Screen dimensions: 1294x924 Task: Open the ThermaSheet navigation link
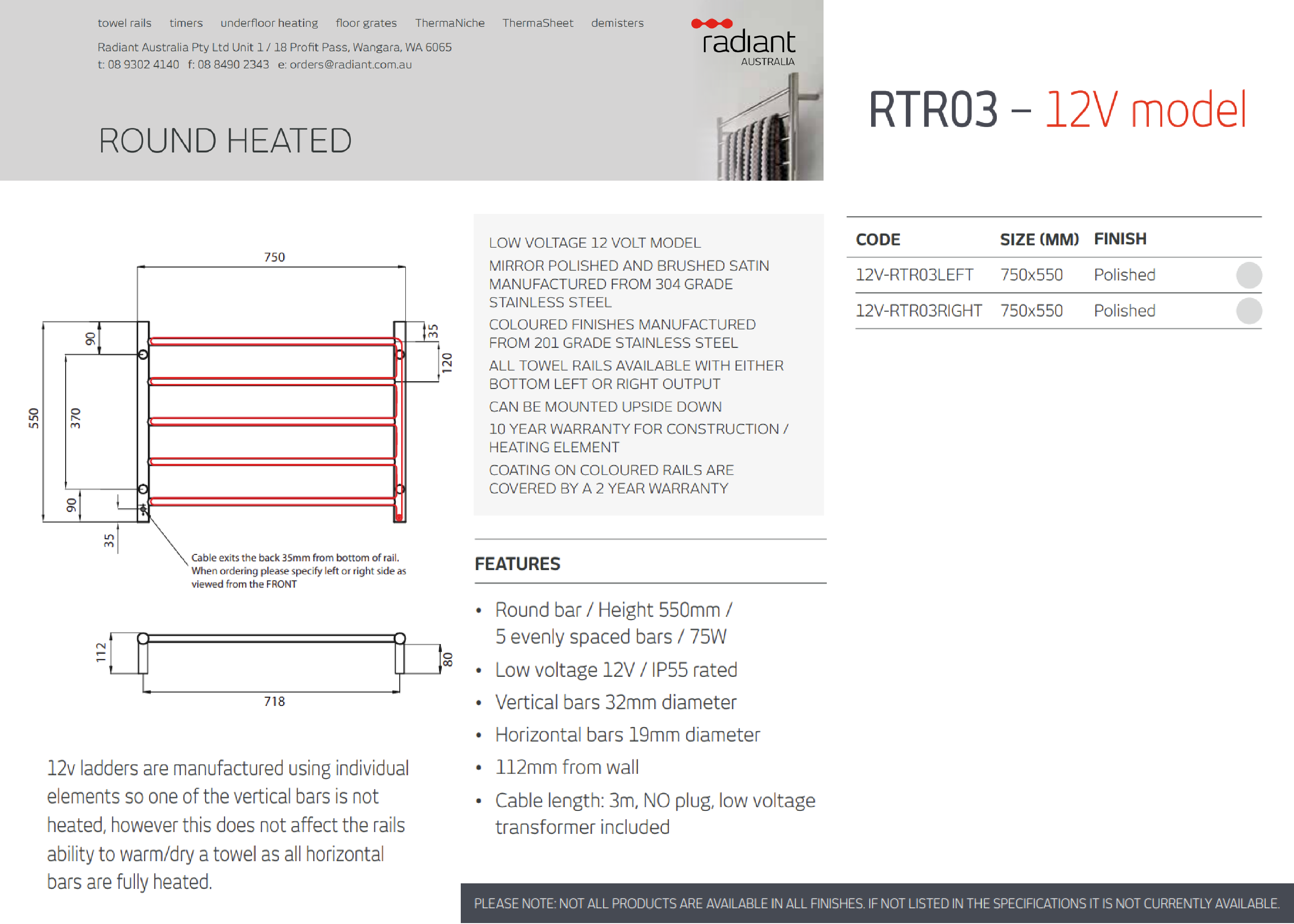point(537,23)
